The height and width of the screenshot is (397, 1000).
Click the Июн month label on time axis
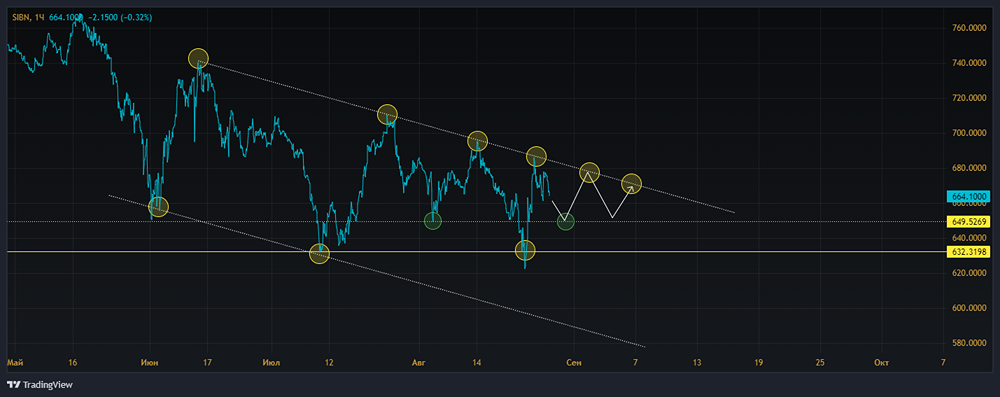click(x=151, y=363)
